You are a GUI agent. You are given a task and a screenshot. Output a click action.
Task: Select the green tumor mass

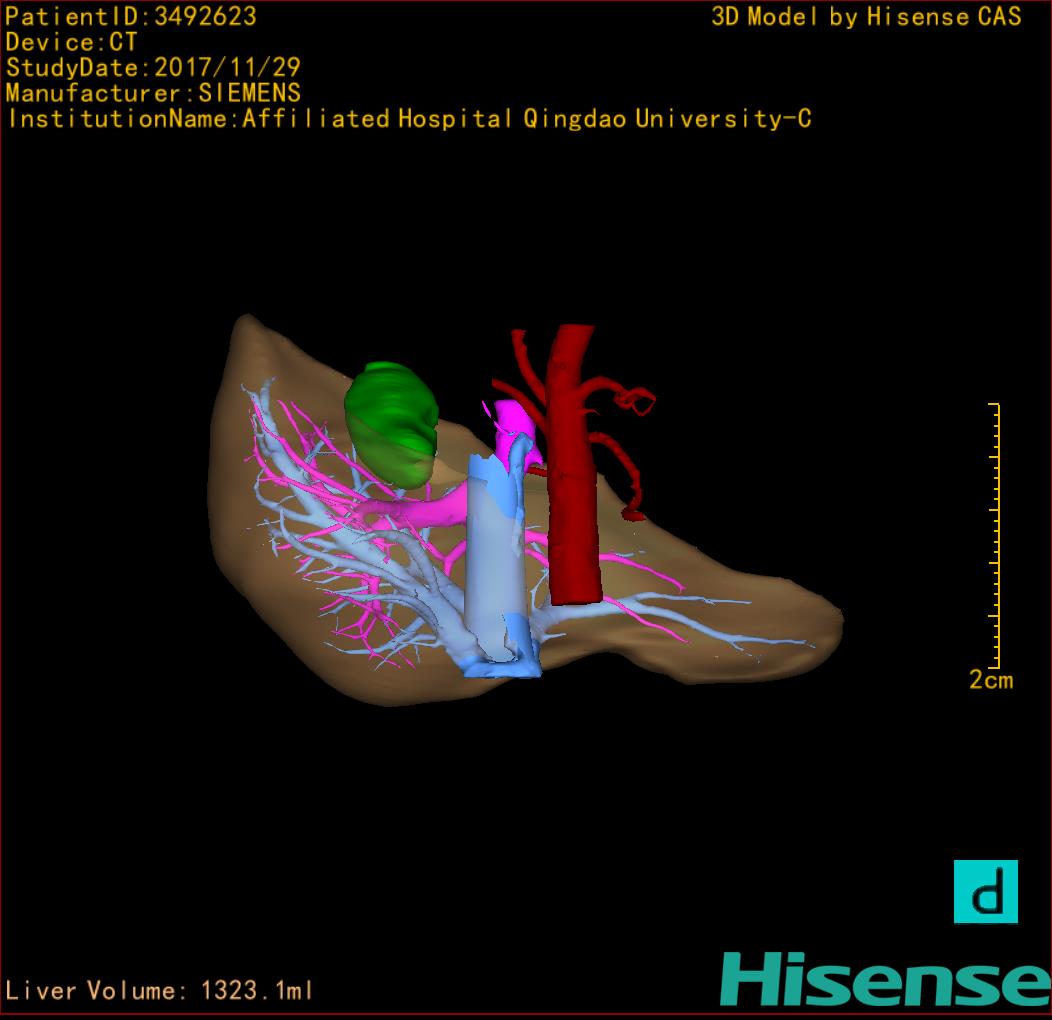click(x=391, y=420)
